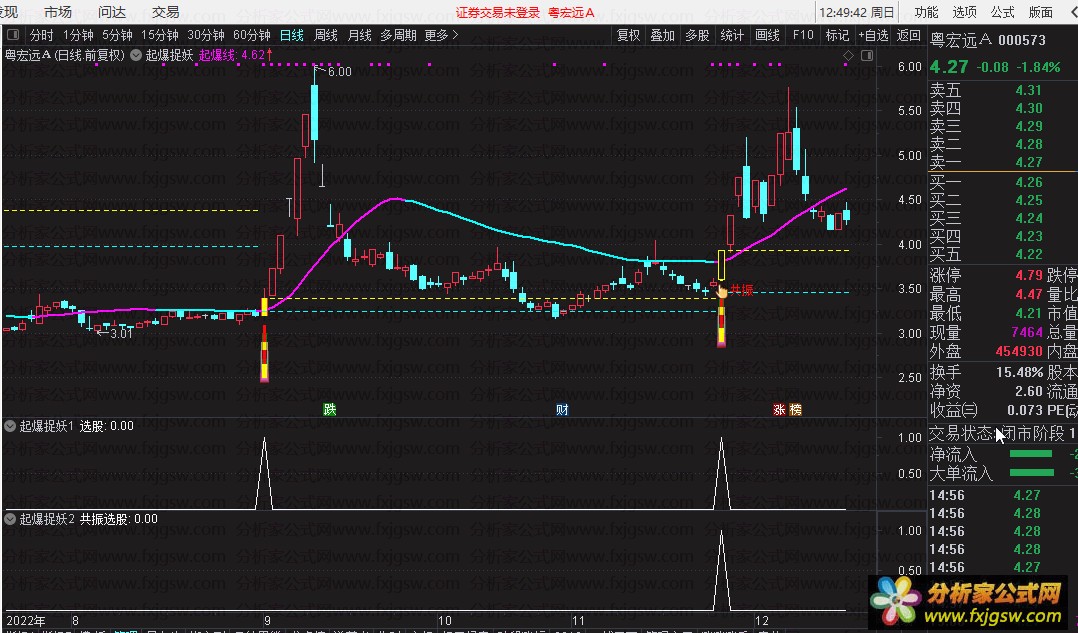Select the 日线 daily period

(292, 34)
